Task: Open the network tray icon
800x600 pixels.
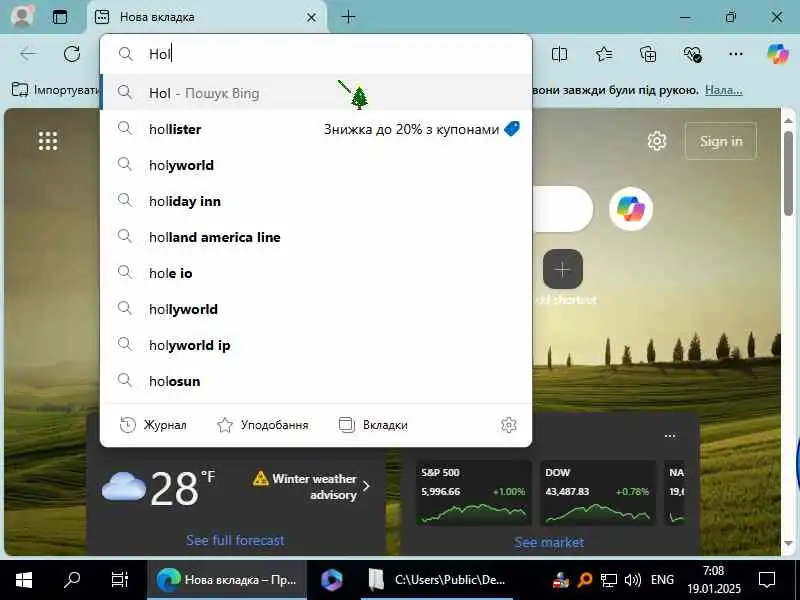Action: point(609,580)
